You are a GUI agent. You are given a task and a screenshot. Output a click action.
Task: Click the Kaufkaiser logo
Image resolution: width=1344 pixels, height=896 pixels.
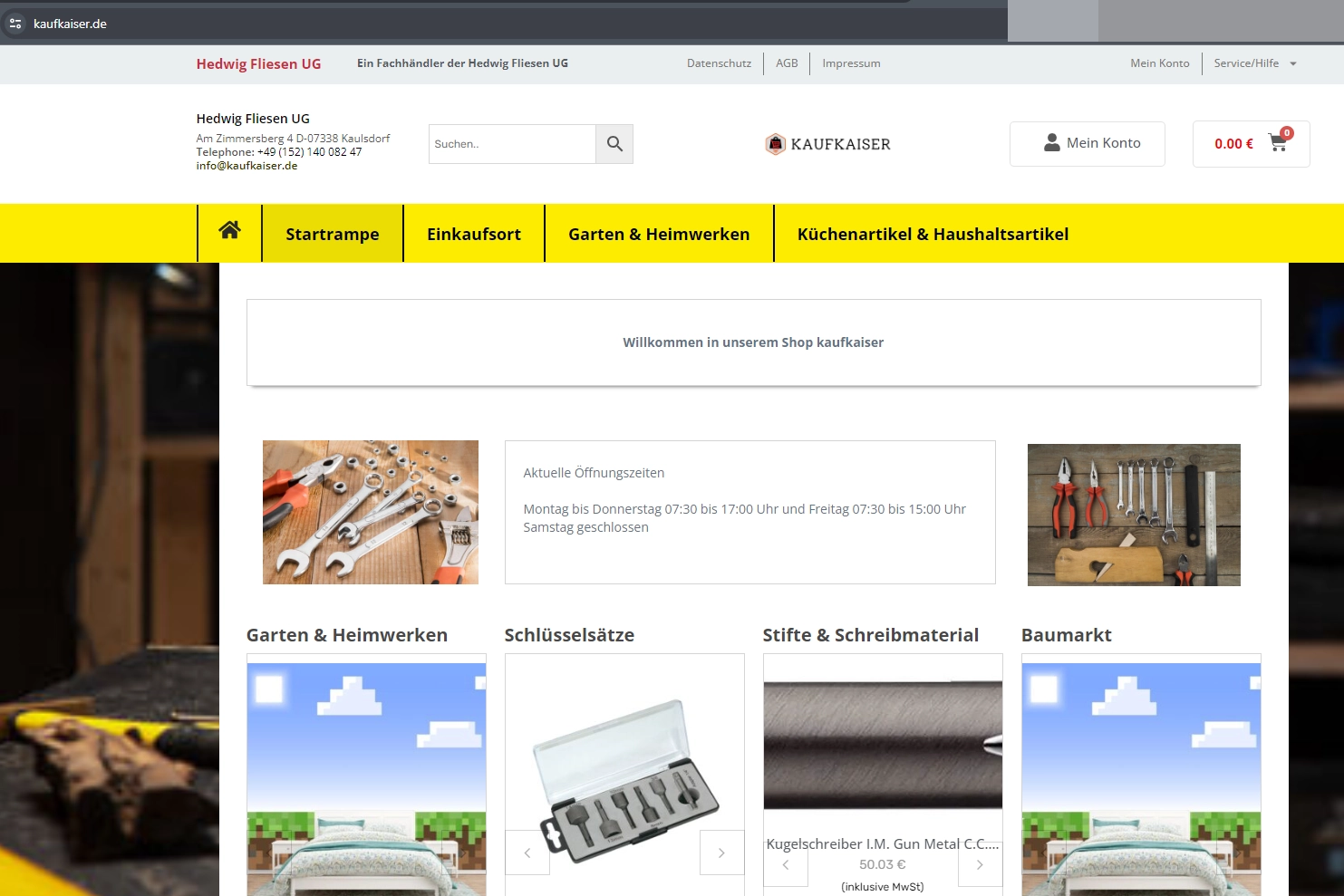pos(828,144)
